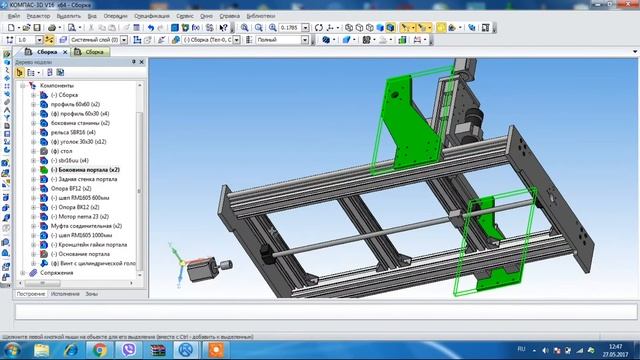Switch to the Построение tab
Screen dimensions: 640x360
[31, 294]
